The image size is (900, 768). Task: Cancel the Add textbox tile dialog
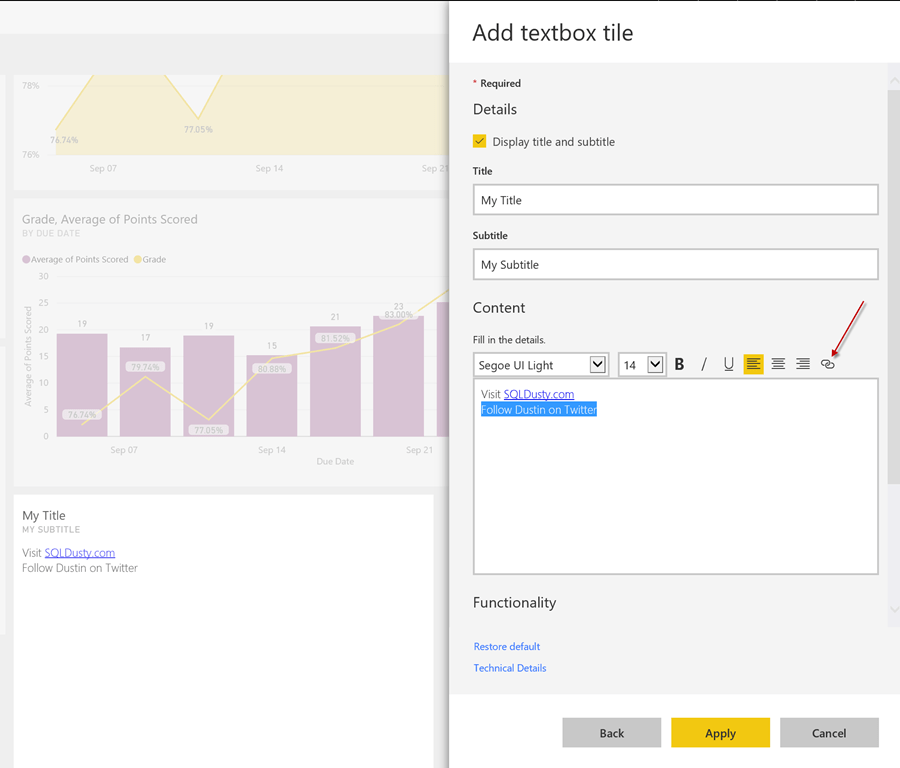[x=829, y=732]
